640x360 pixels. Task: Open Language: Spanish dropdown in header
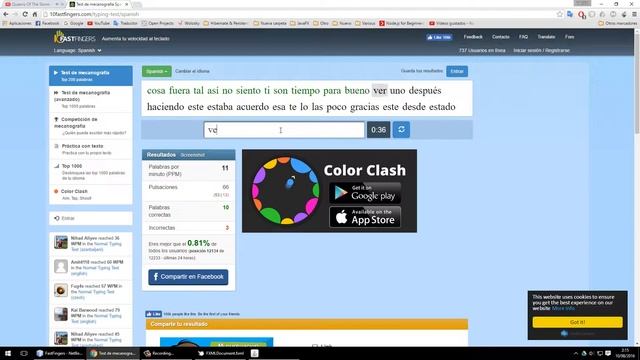[x=78, y=51]
